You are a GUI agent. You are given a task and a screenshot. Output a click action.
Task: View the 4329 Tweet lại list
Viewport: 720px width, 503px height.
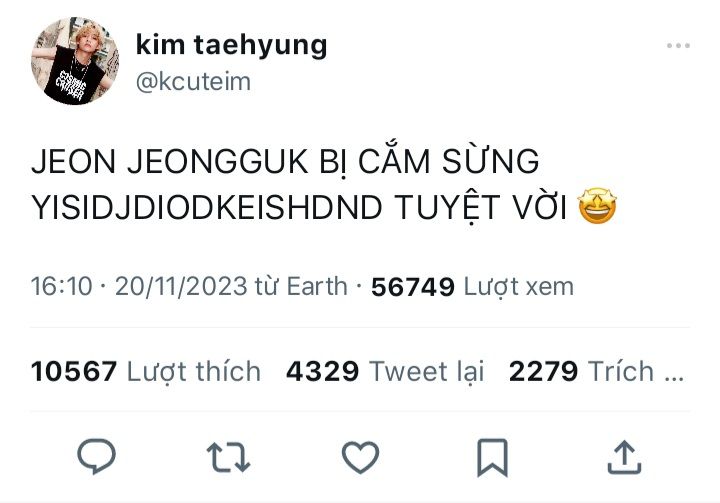click(x=385, y=371)
